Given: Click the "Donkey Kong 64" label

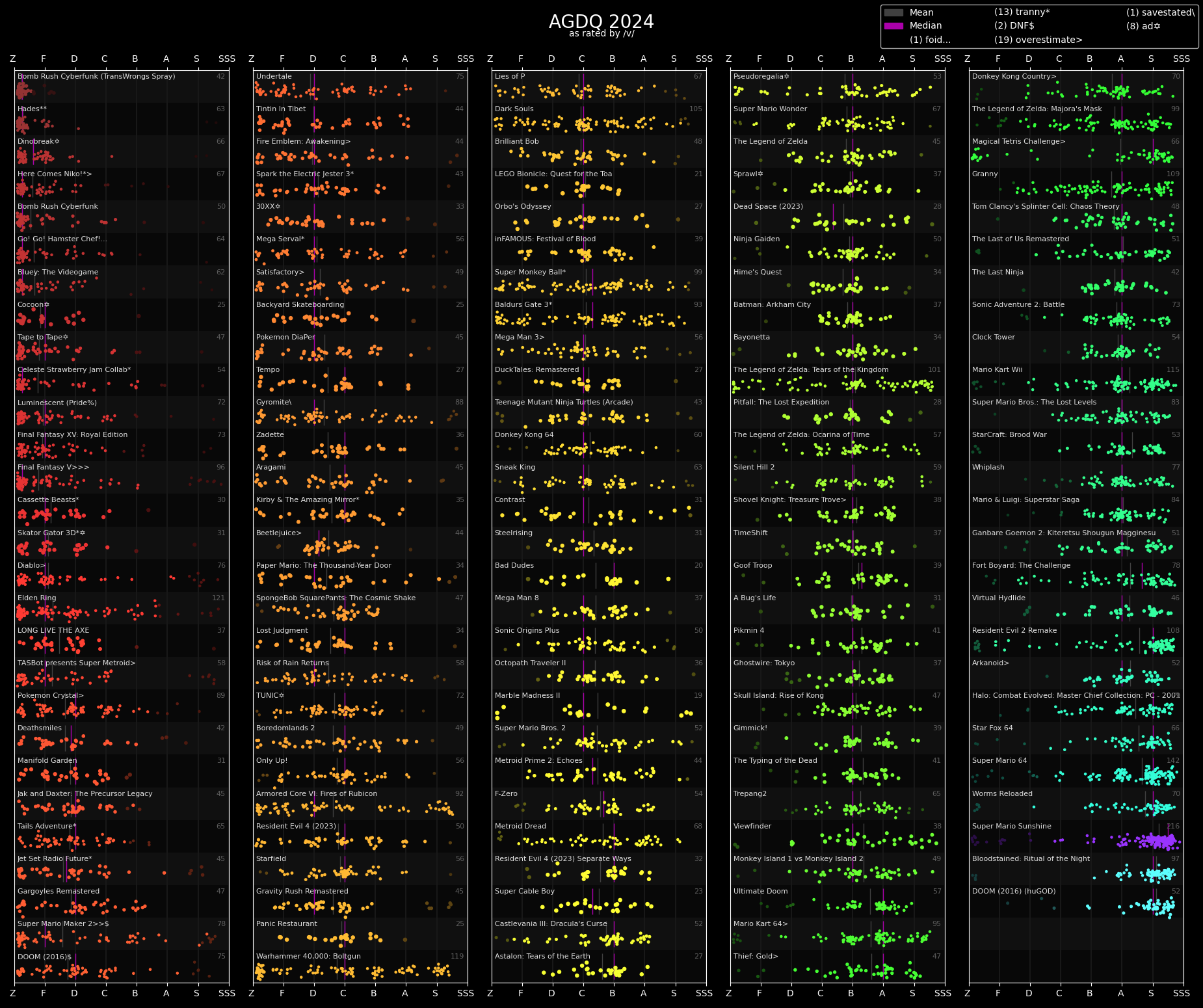Looking at the screenshot, I should 524,435.
